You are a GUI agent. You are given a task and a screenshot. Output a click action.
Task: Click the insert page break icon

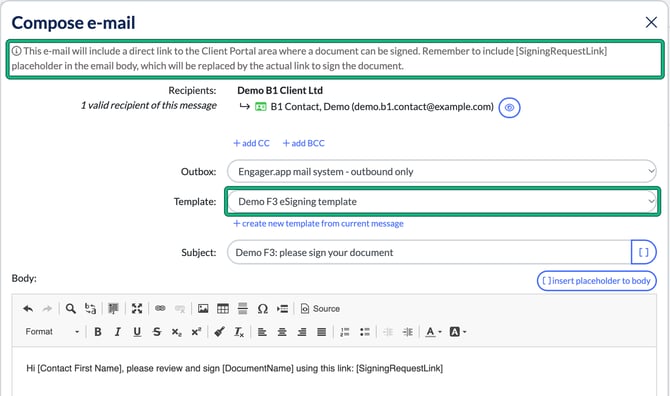coord(282,308)
